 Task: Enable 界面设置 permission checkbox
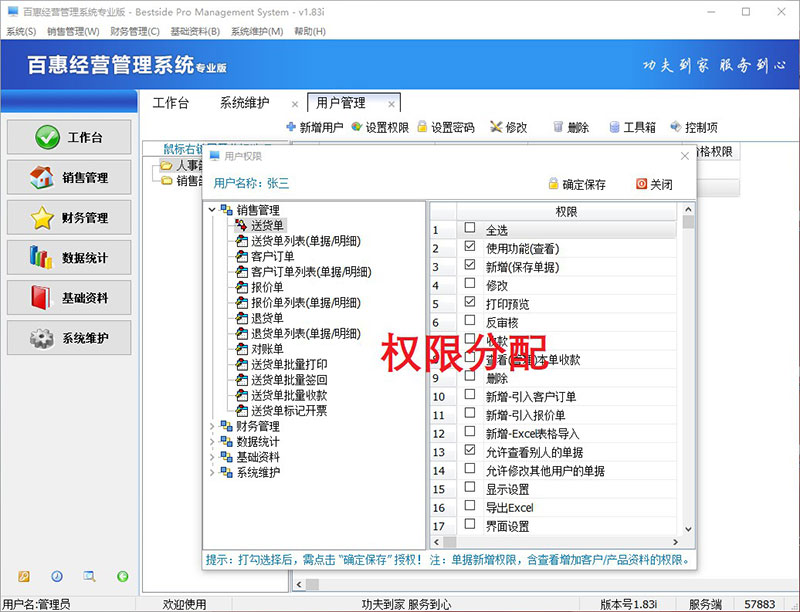tap(470, 523)
